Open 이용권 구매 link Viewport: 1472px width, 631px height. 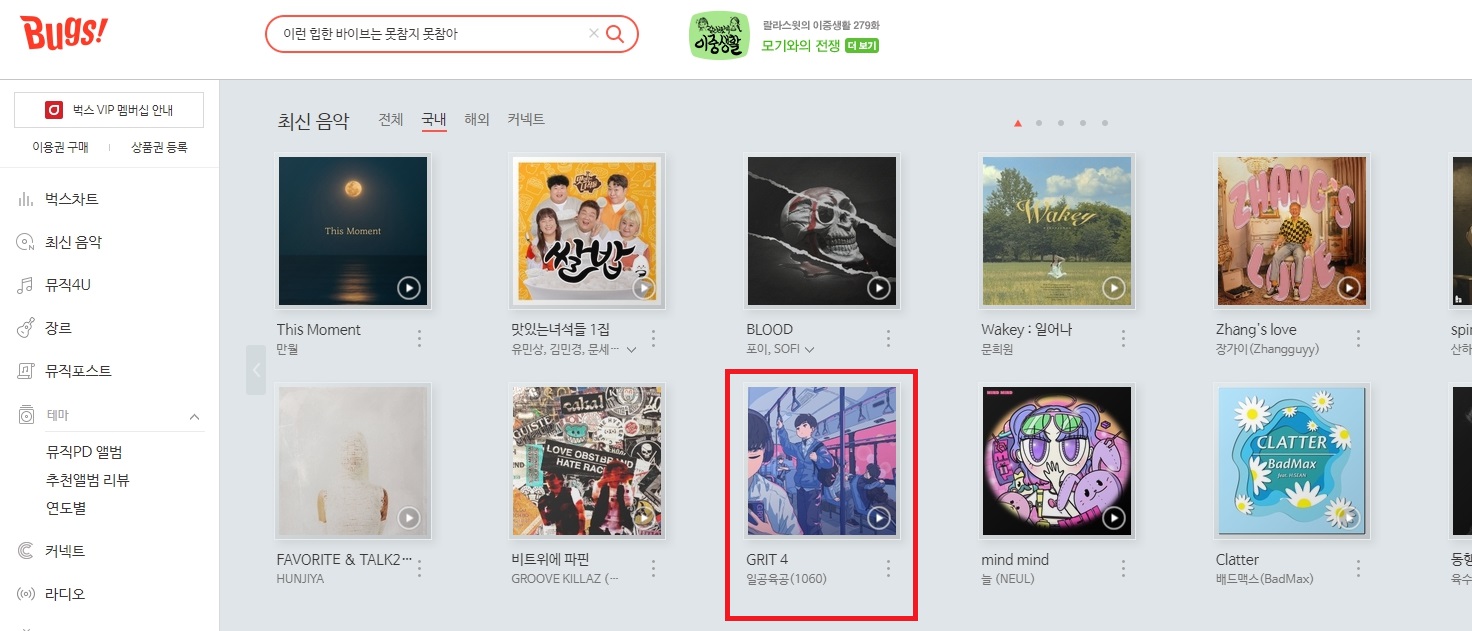click(60, 147)
